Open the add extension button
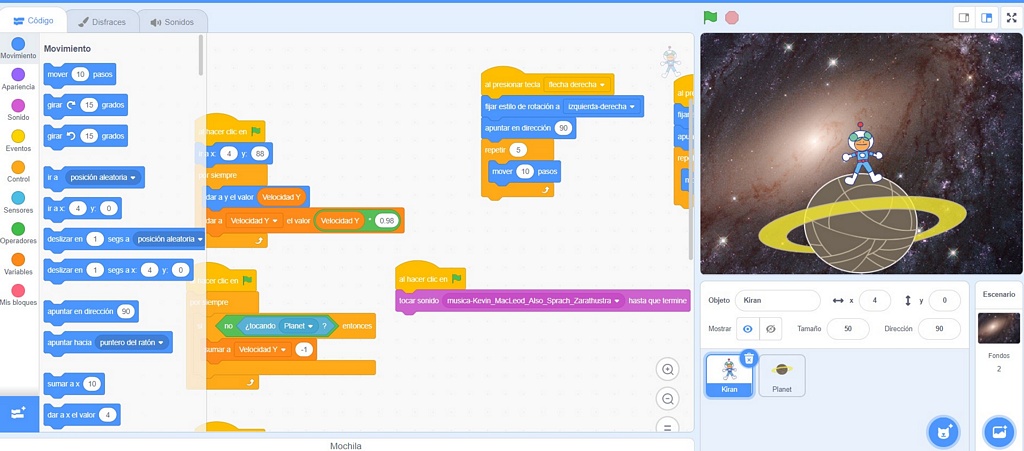This screenshot has width=1024, height=451. 19,413
